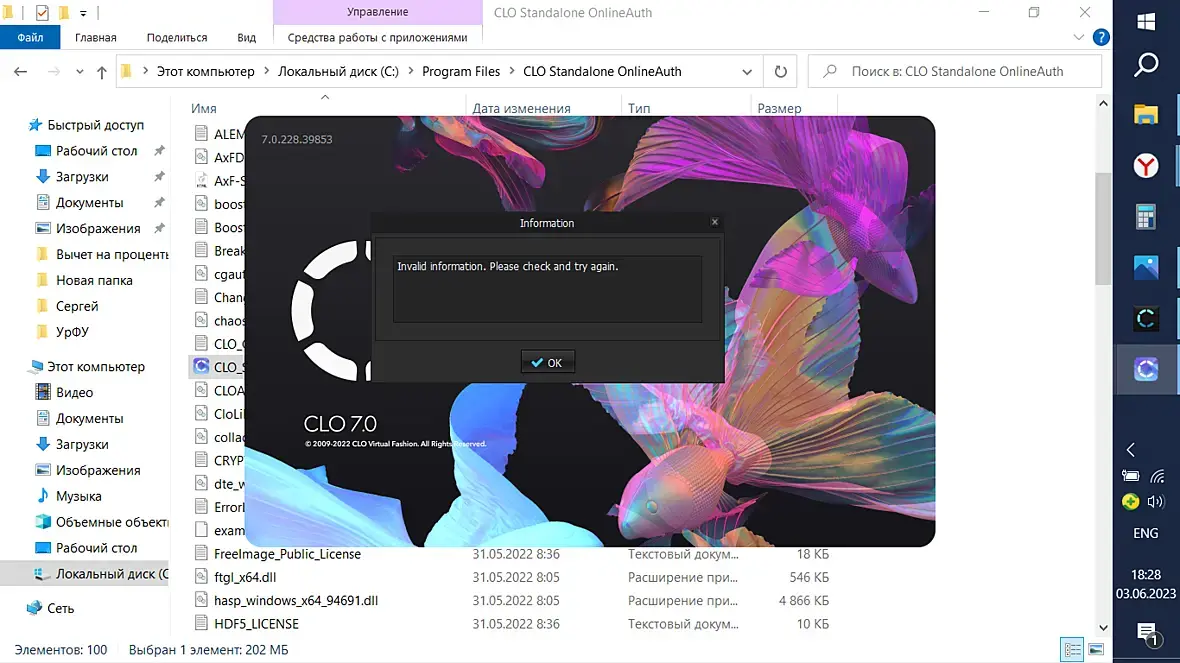Expand the address bar history dropdown
Screen dimensions: 1180x663
747,72
